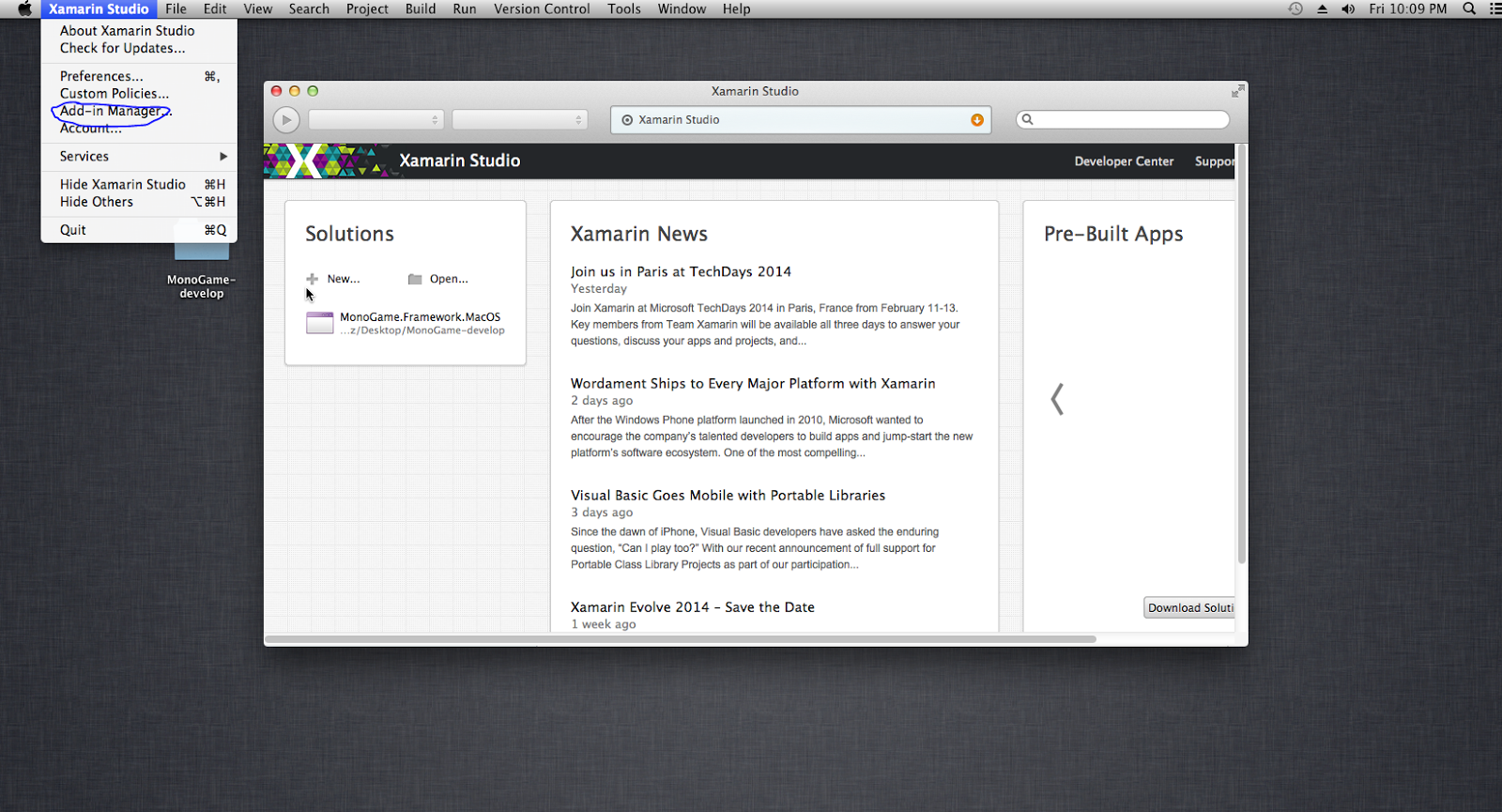This screenshot has height=812, width=1502.
Task: Open the Version Control menu
Action: (542, 8)
